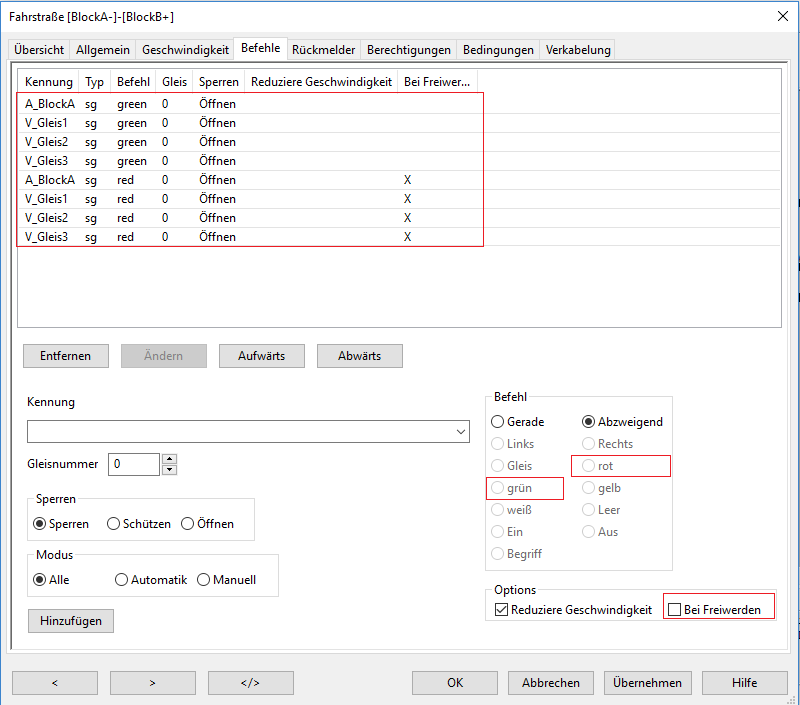
Task: Click the Gleisnummer input field
Action: (134, 464)
